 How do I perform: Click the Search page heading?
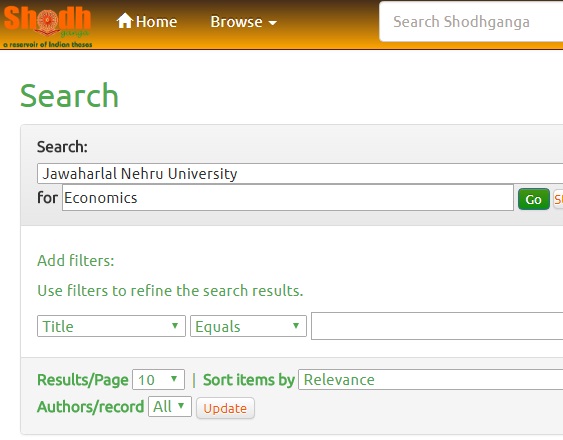click(x=69, y=96)
